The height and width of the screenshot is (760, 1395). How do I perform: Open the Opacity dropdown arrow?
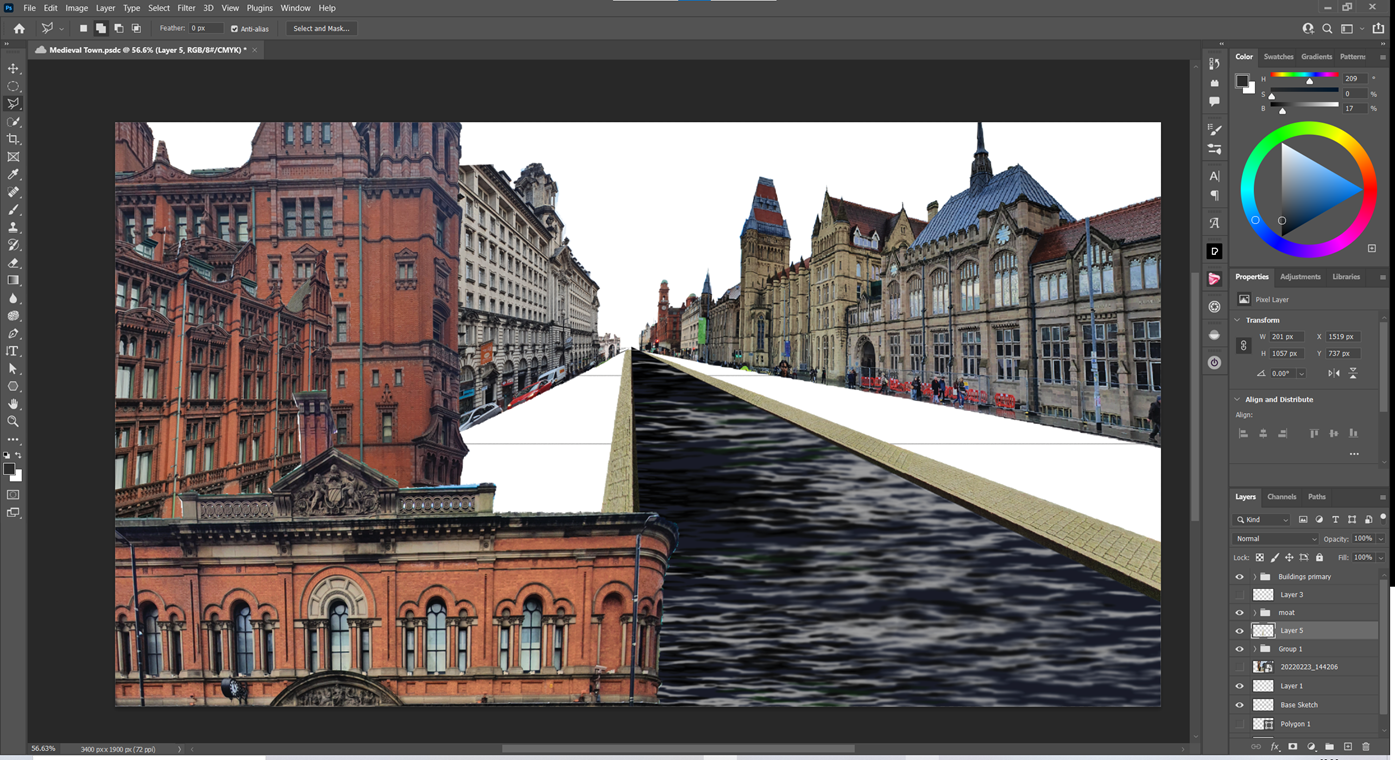click(x=1381, y=539)
